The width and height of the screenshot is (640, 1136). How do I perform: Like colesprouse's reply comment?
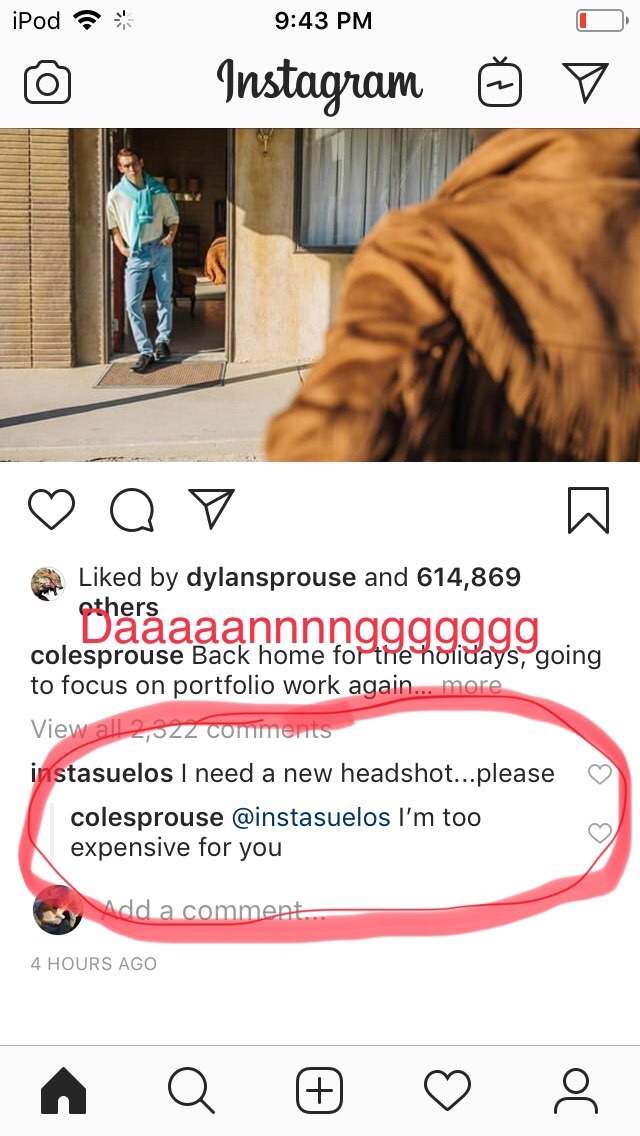[x=599, y=833]
